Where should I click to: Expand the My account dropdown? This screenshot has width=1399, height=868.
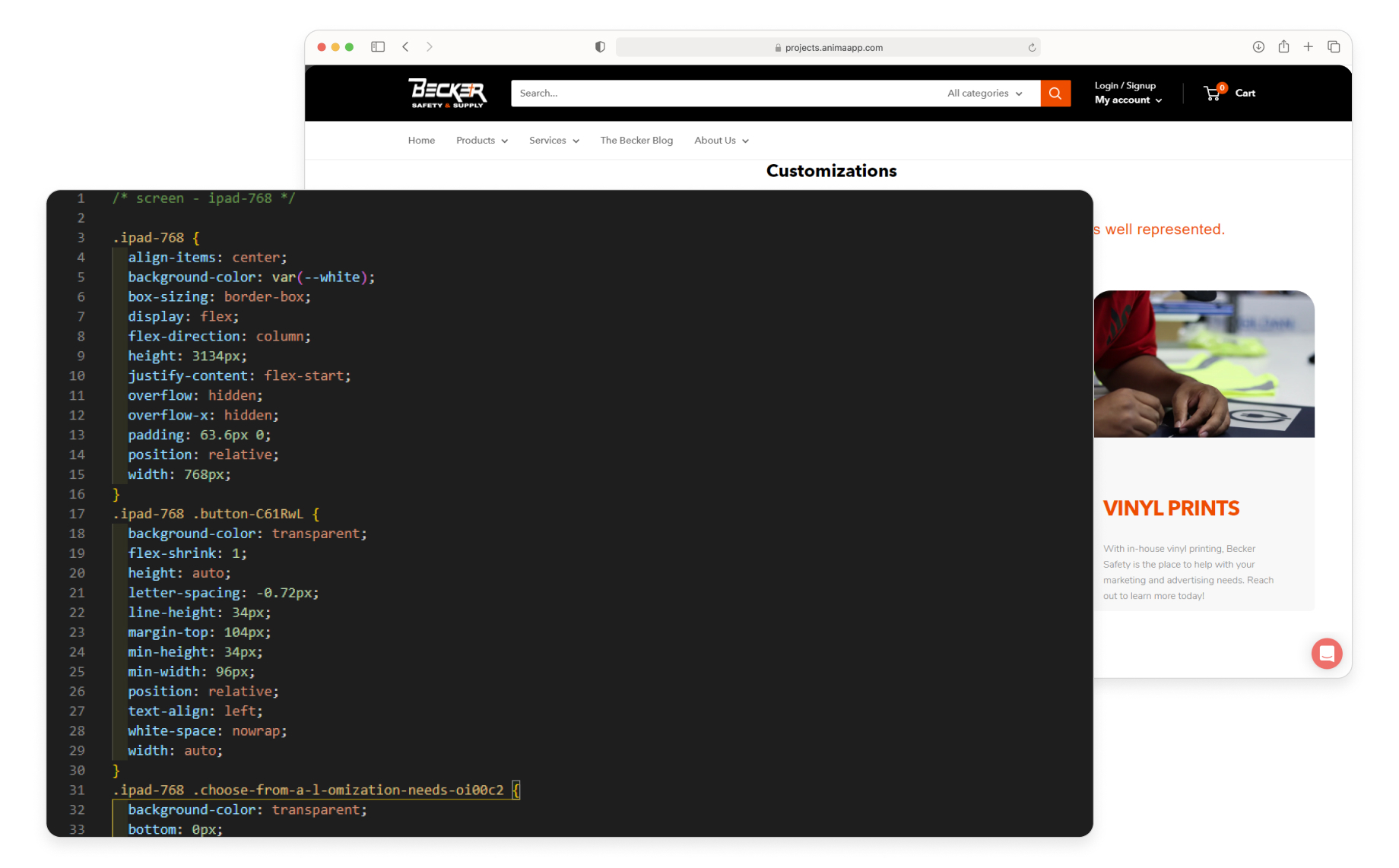1128,100
